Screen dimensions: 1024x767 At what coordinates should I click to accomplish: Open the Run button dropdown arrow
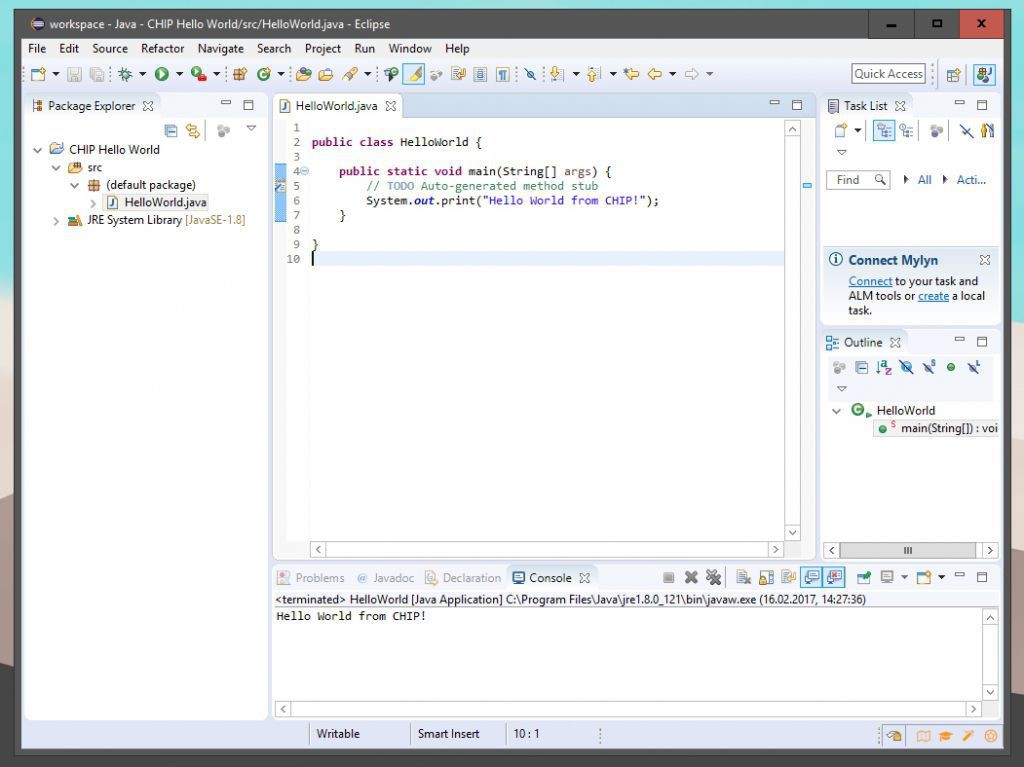pos(177,73)
